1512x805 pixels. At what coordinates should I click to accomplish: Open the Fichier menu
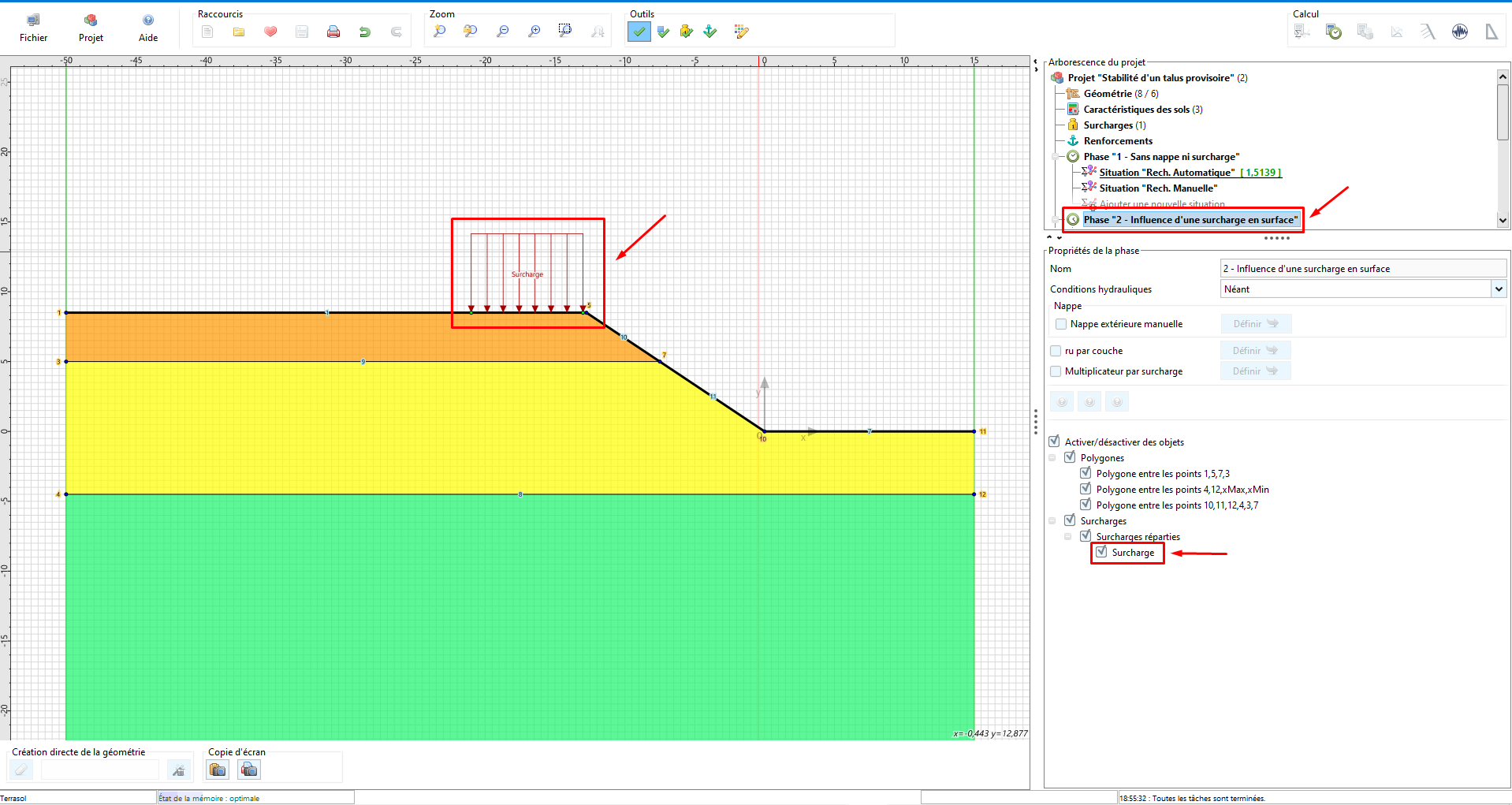(33, 28)
